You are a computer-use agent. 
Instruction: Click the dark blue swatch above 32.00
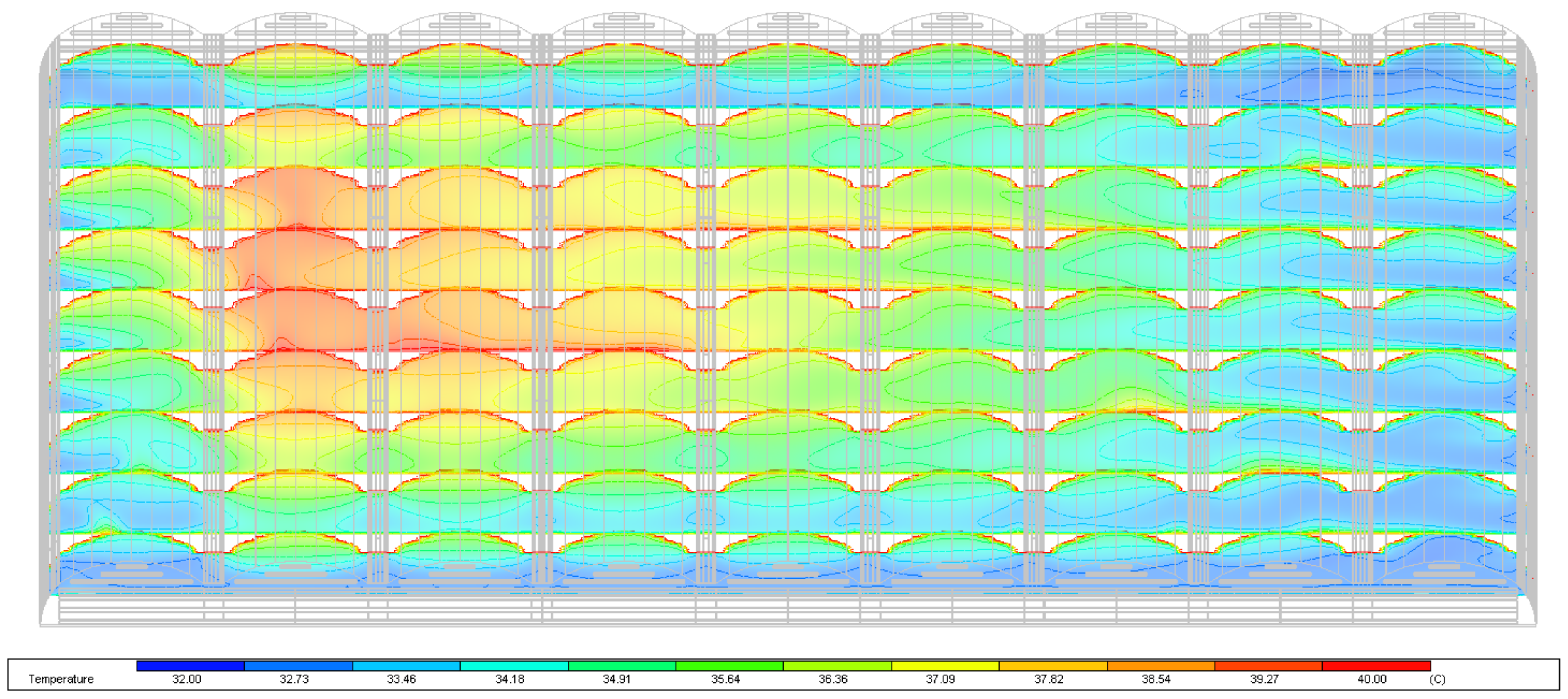[190, 666]
